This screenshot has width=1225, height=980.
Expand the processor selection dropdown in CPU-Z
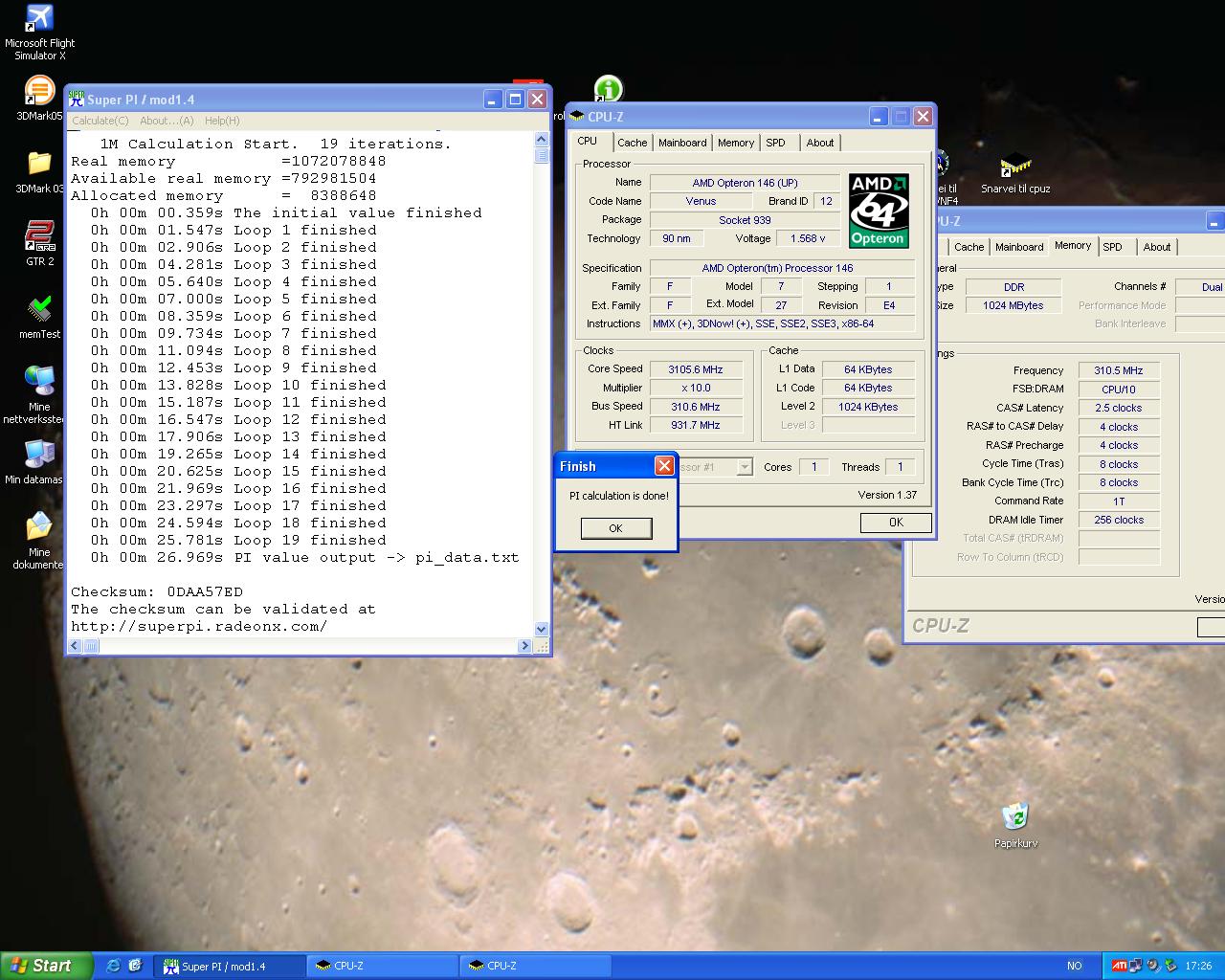pyautogui.click(x=744, y=467)
